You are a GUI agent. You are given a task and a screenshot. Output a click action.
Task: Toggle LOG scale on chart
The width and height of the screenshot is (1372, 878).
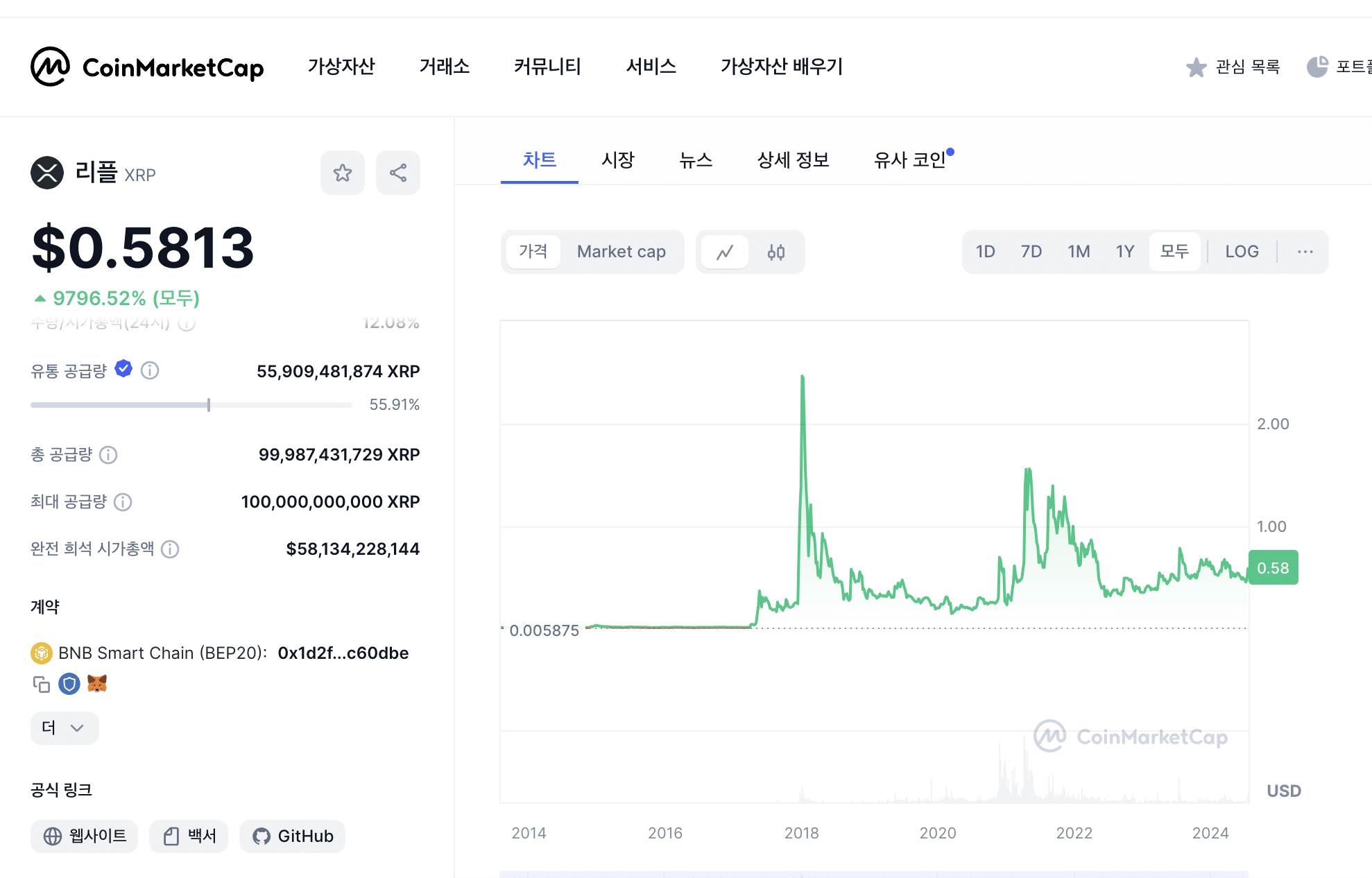pos(1242,252)
